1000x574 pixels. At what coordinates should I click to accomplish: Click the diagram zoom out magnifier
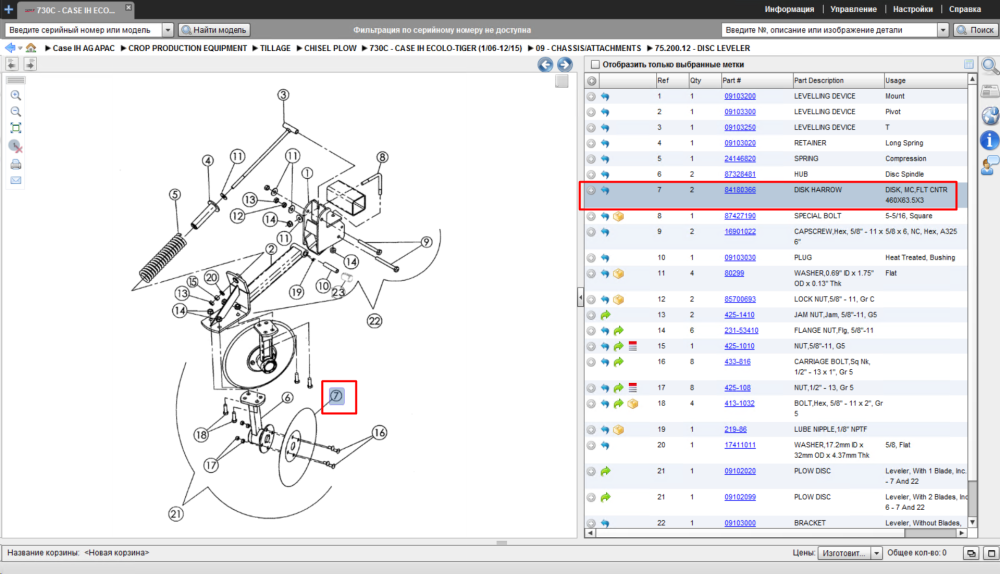[x=16, y=112]
